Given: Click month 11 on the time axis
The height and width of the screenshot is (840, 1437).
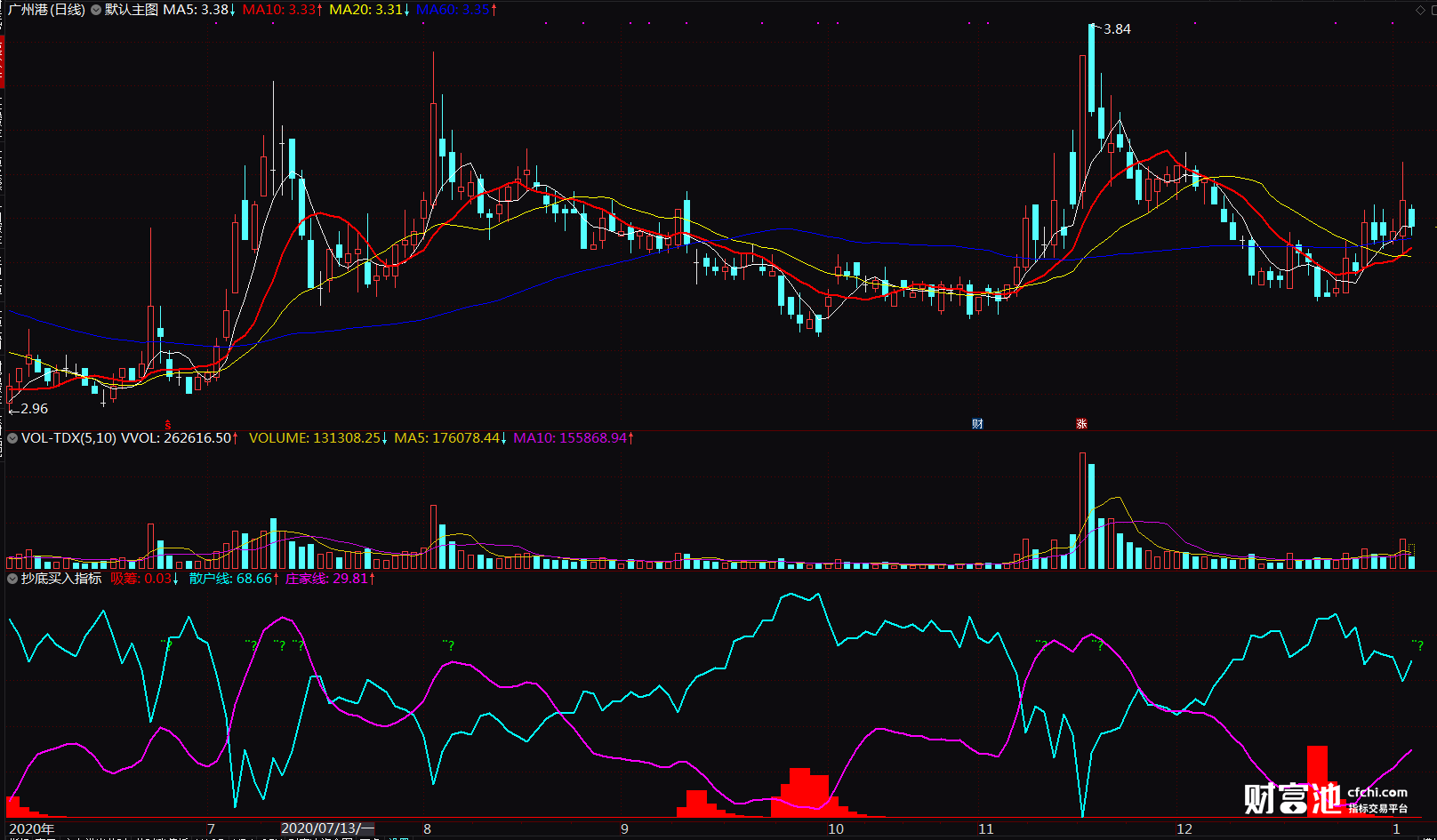Looking at the screenshot, I should tap(986, 828).
